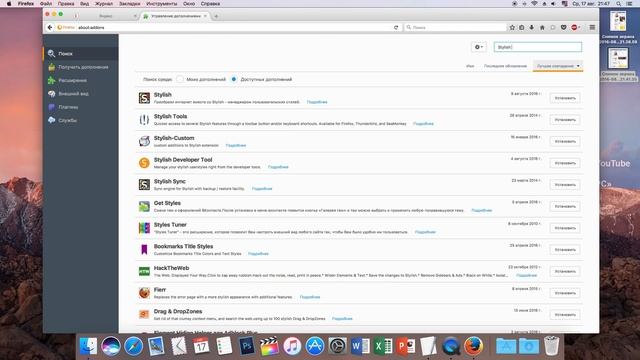Open App Store from the dock
The height and width of the screenshot is (360, 640).
[x=315, y=346]
